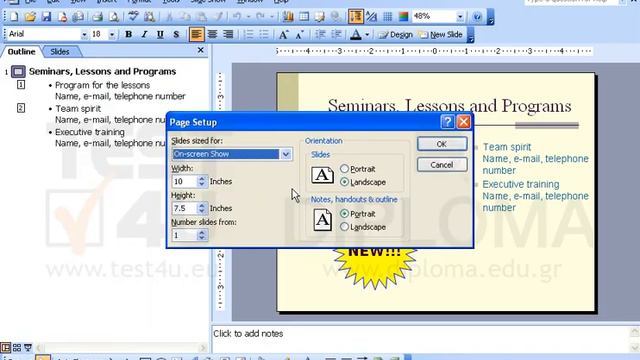
Task: Select slide 1 icon in the outline
Action: coord(18,72)
